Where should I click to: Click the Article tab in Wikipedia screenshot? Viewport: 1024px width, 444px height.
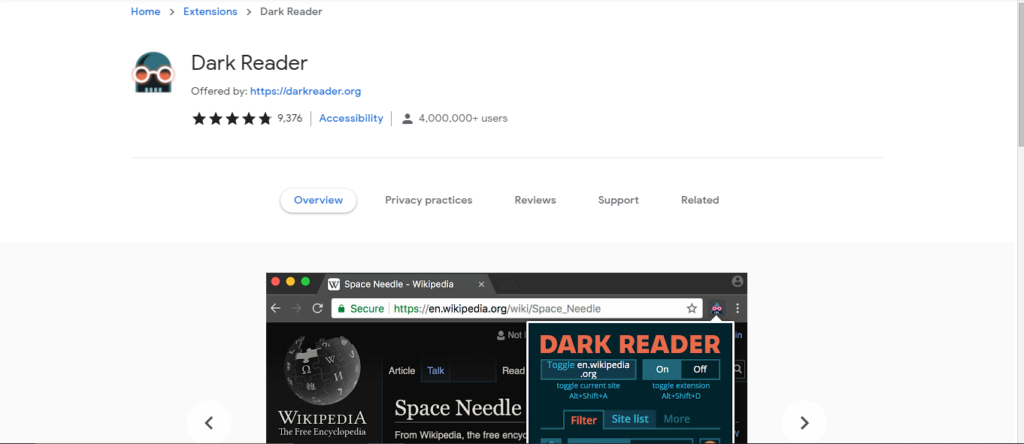(x=402, y=370)
